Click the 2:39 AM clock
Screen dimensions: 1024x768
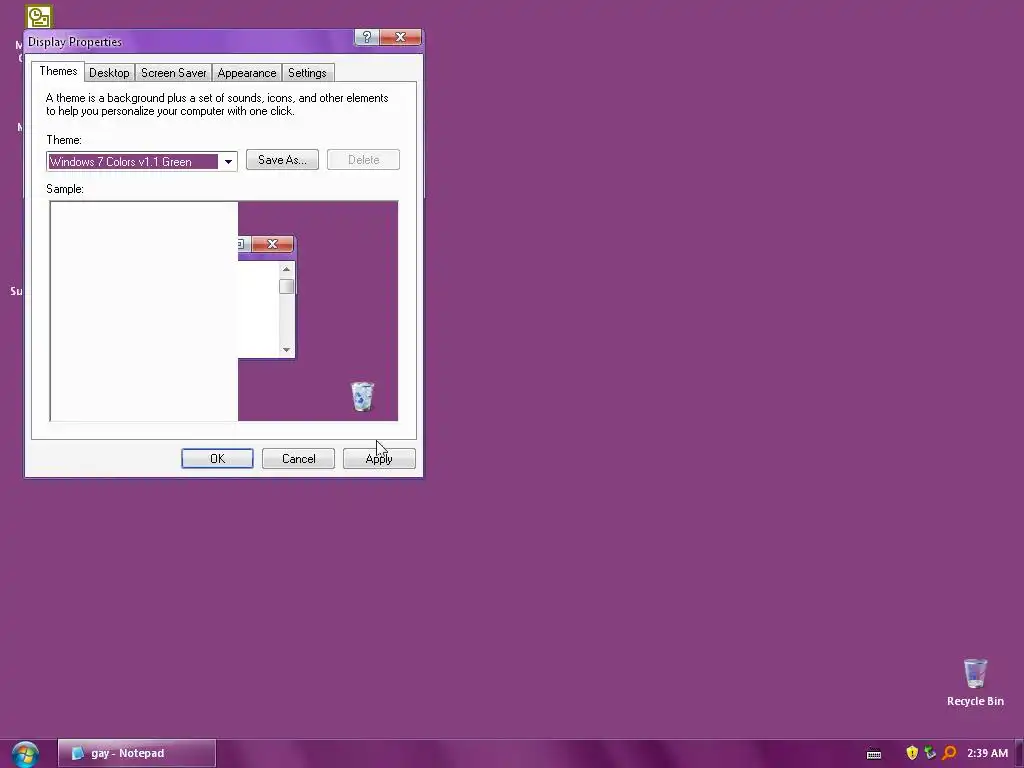point(987,753)
